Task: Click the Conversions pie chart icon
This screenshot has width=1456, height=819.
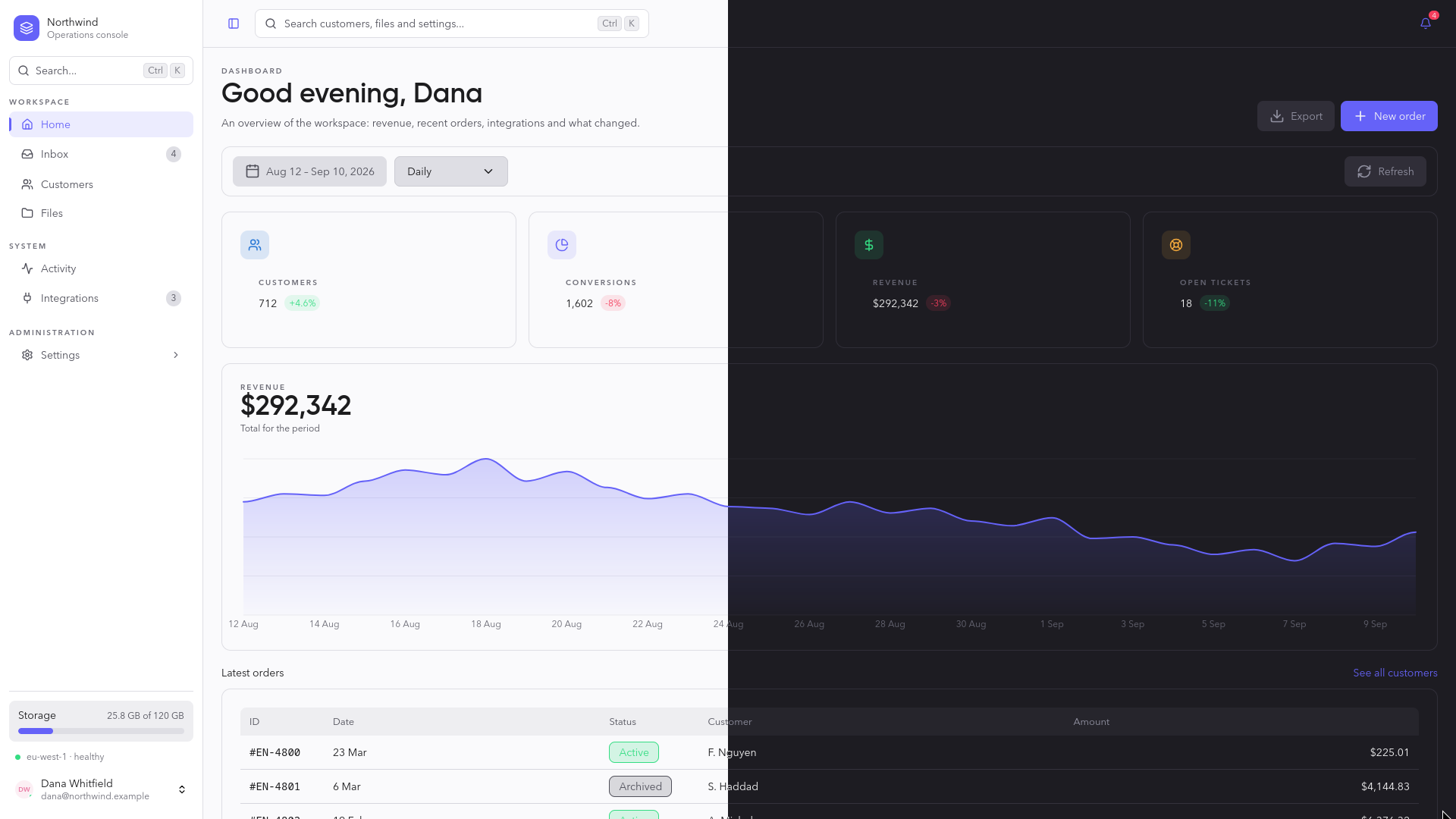Action: (x=562, y=245)
